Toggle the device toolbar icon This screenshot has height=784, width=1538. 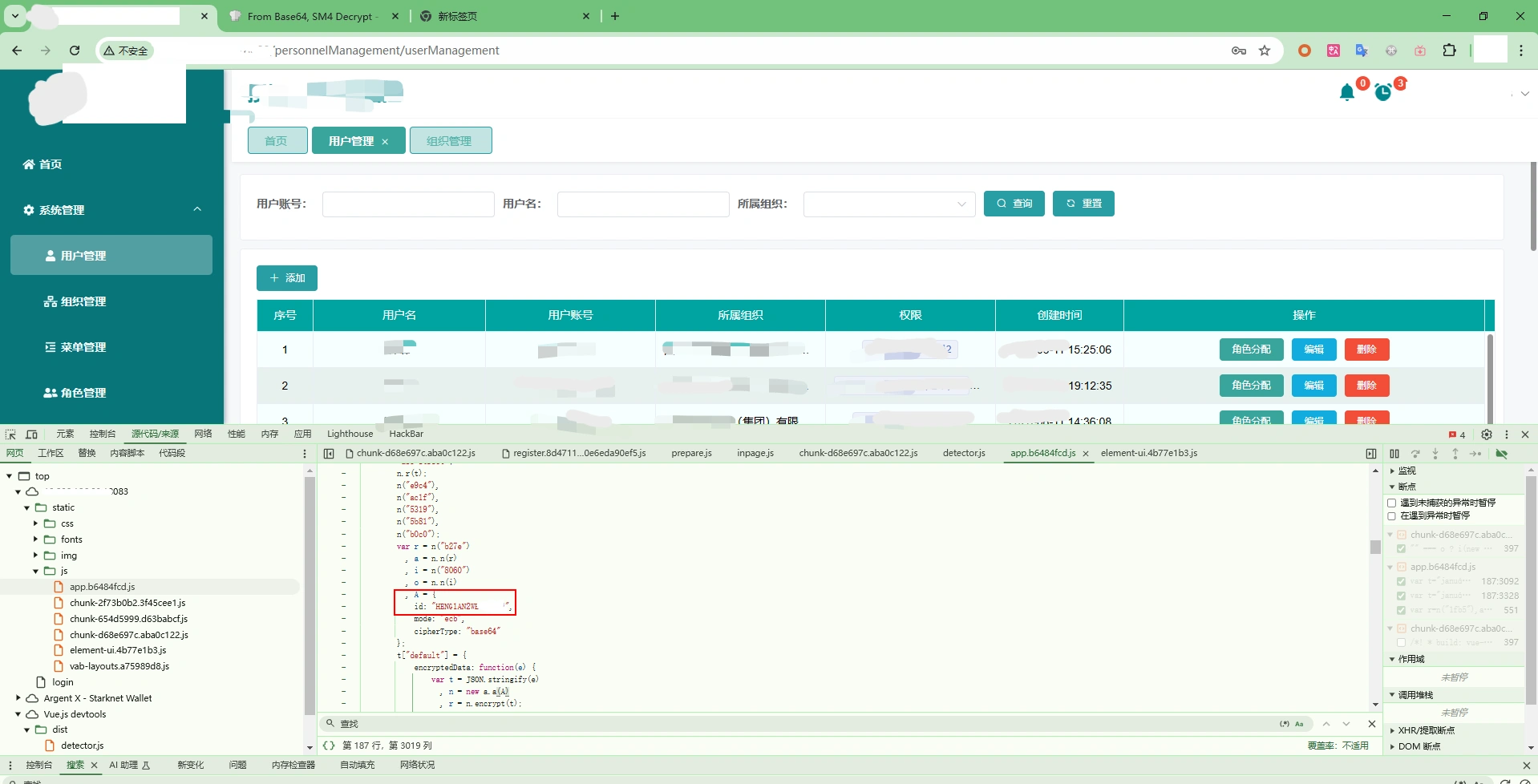[x=31, y=434]
